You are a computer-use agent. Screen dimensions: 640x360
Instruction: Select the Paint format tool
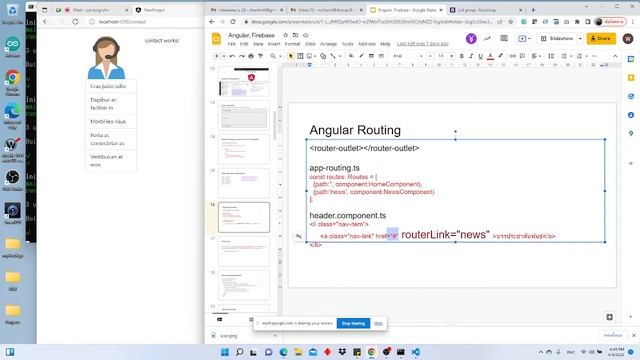260,56
